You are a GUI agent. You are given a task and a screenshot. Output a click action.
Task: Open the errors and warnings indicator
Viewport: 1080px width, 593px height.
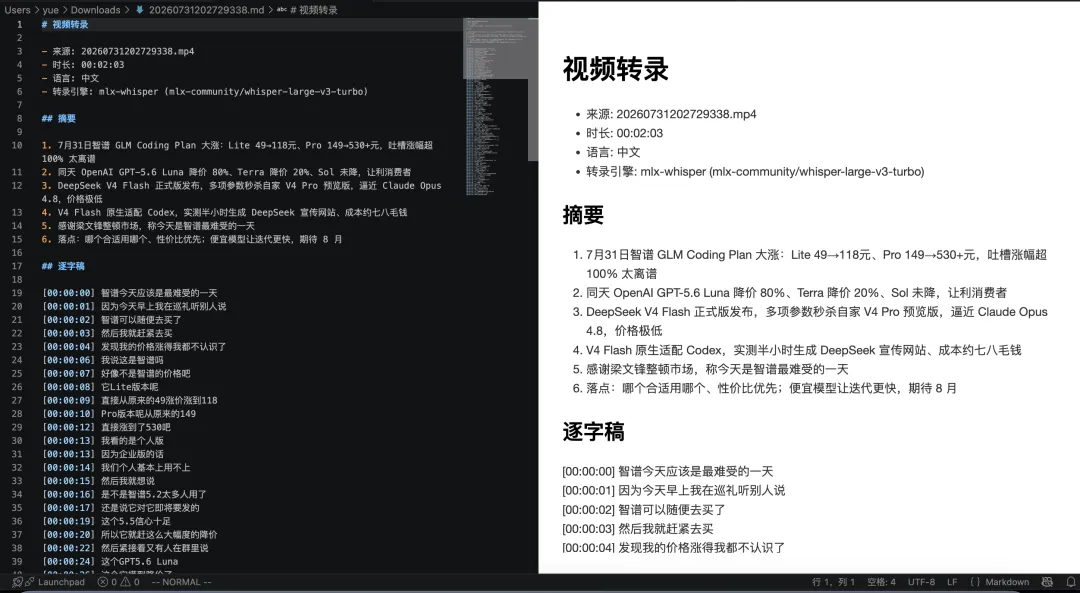click(x=118, y=582)
